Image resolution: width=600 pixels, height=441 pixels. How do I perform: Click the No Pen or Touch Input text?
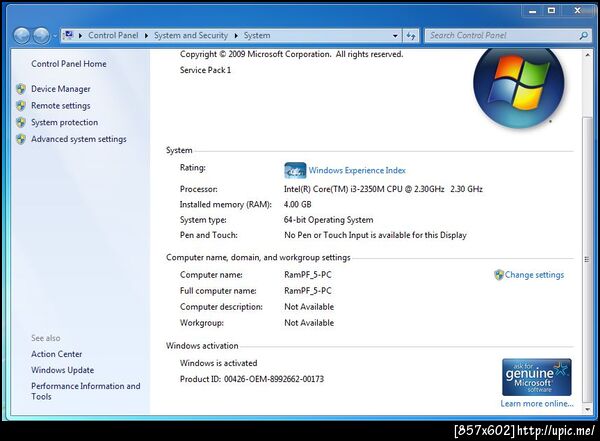pos(375,235)
